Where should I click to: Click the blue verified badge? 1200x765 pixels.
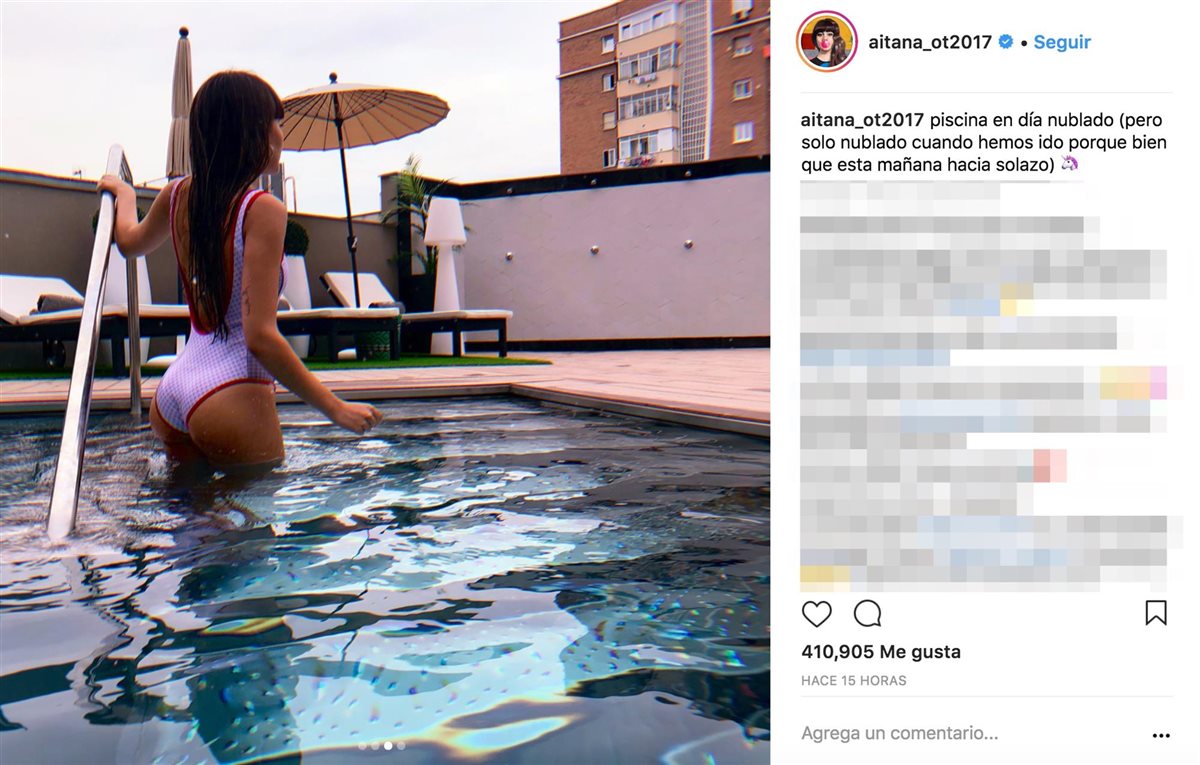coord(1006,42)
